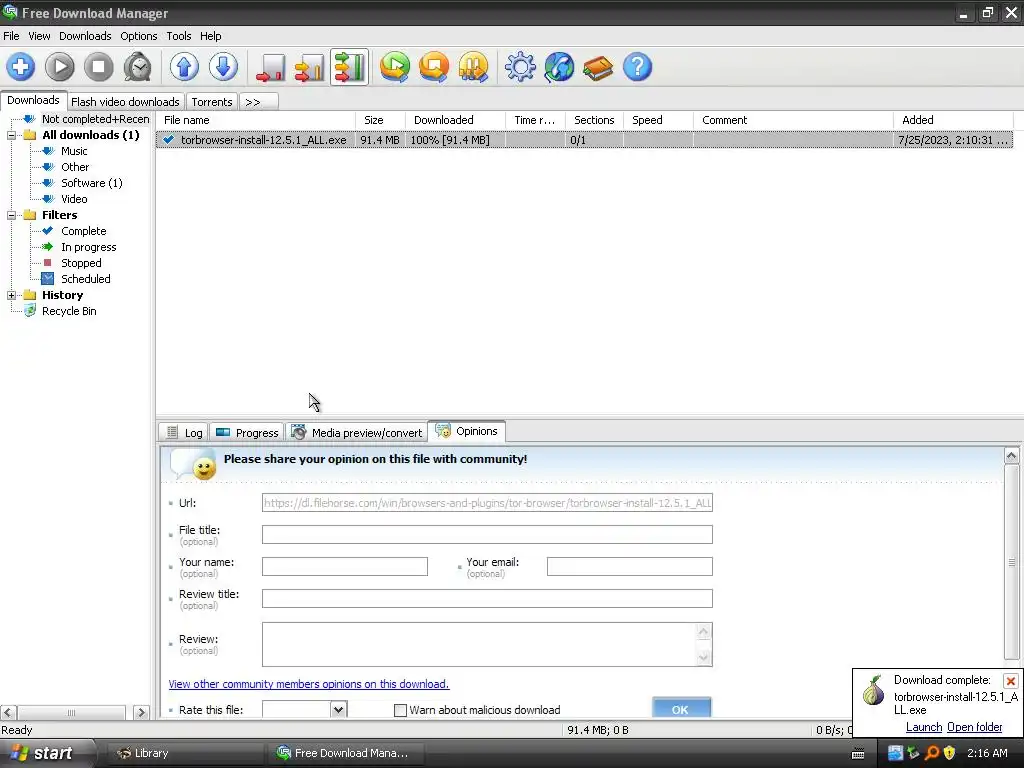
Task: Switch to the Progress tab
Action: tap(248, 432)
